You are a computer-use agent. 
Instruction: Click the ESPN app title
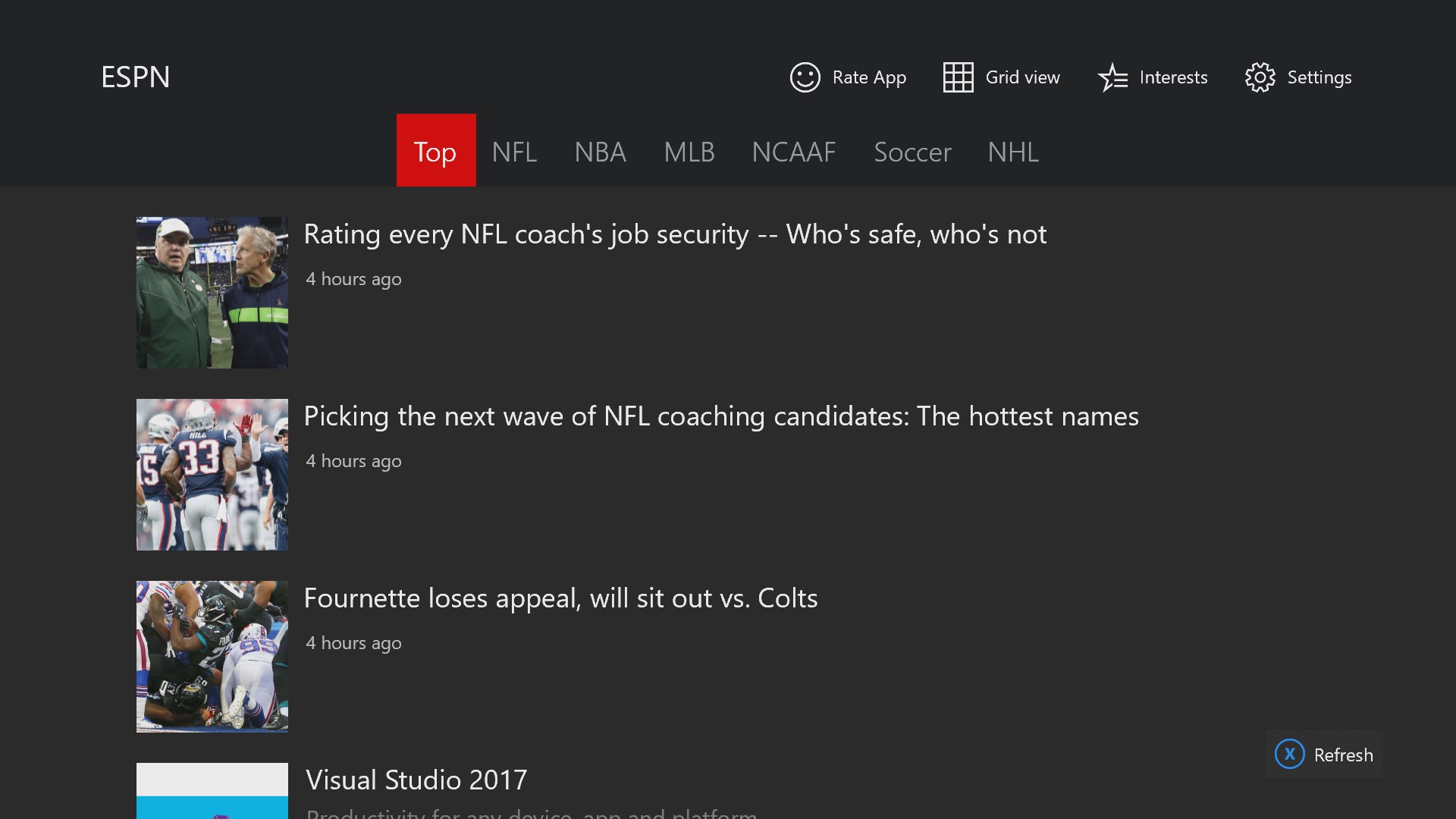tap(136, 77)
